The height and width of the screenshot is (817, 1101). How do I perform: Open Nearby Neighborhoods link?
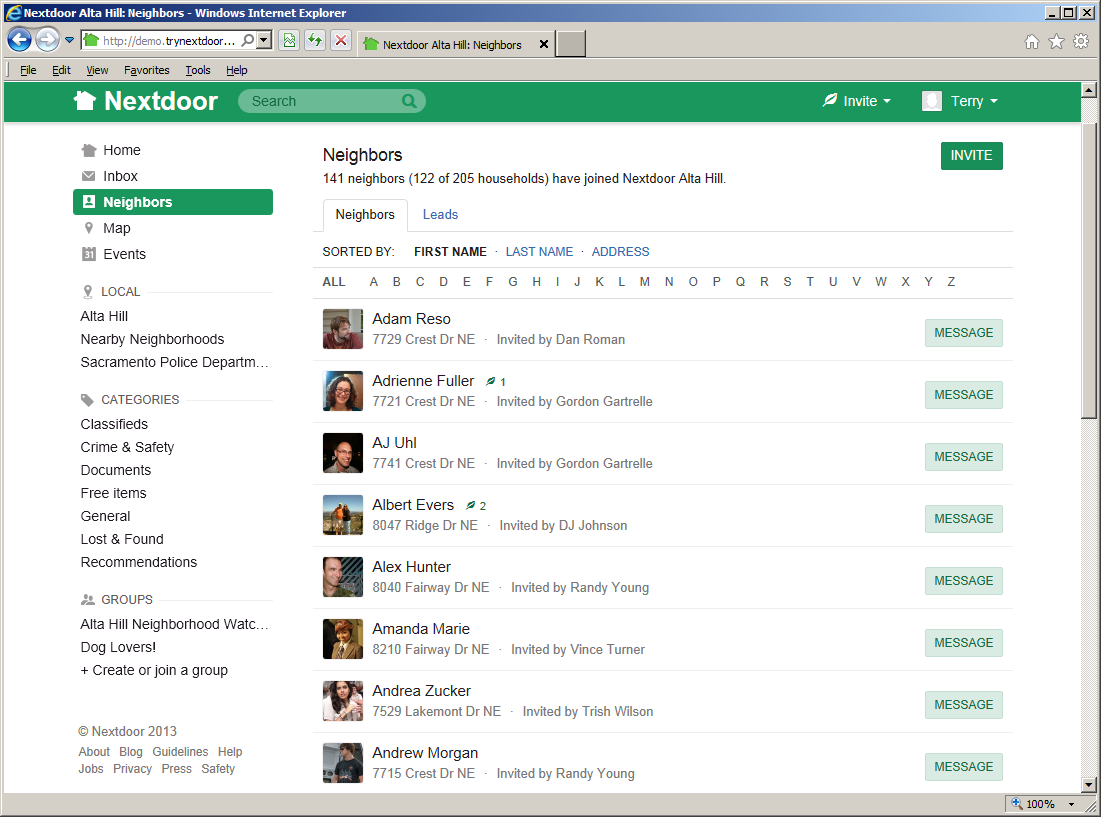point(152,340)
